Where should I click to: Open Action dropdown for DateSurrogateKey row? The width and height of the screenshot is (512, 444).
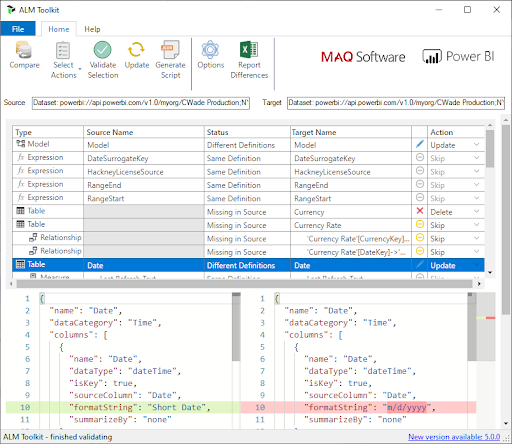tap(477, 158)
